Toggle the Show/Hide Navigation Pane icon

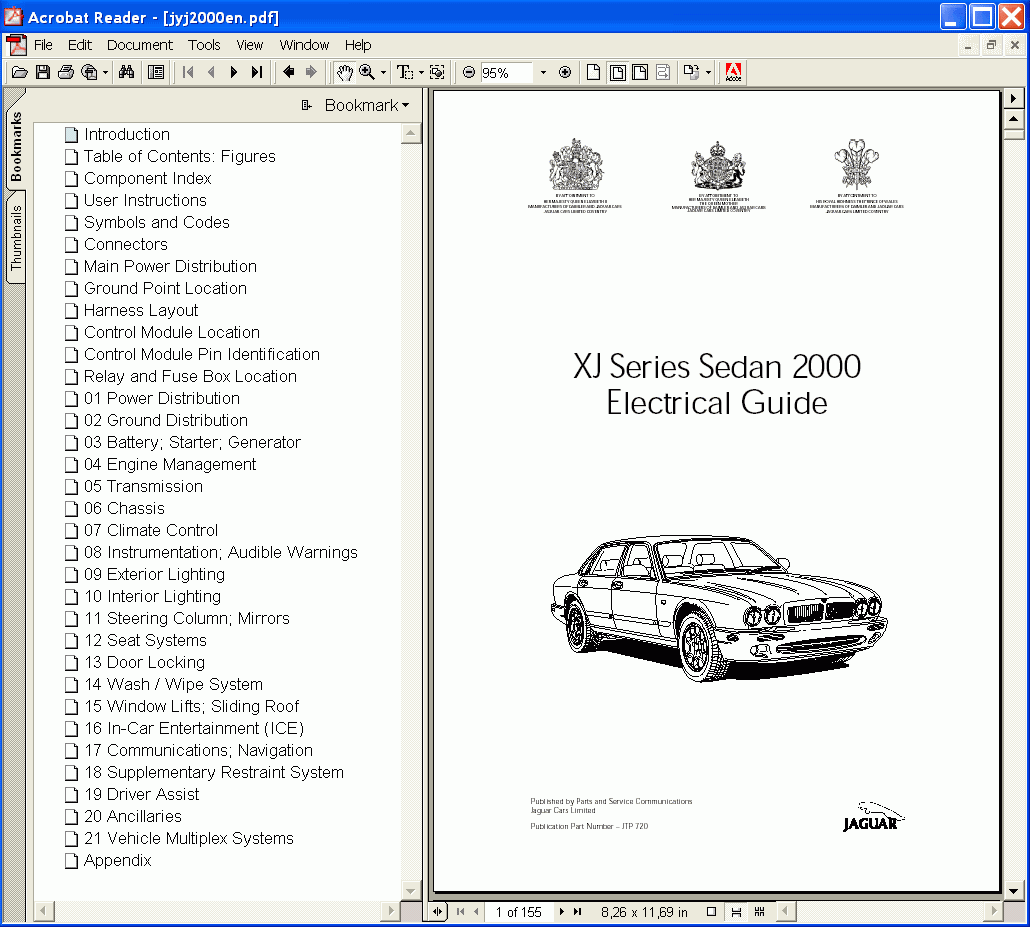156,72
